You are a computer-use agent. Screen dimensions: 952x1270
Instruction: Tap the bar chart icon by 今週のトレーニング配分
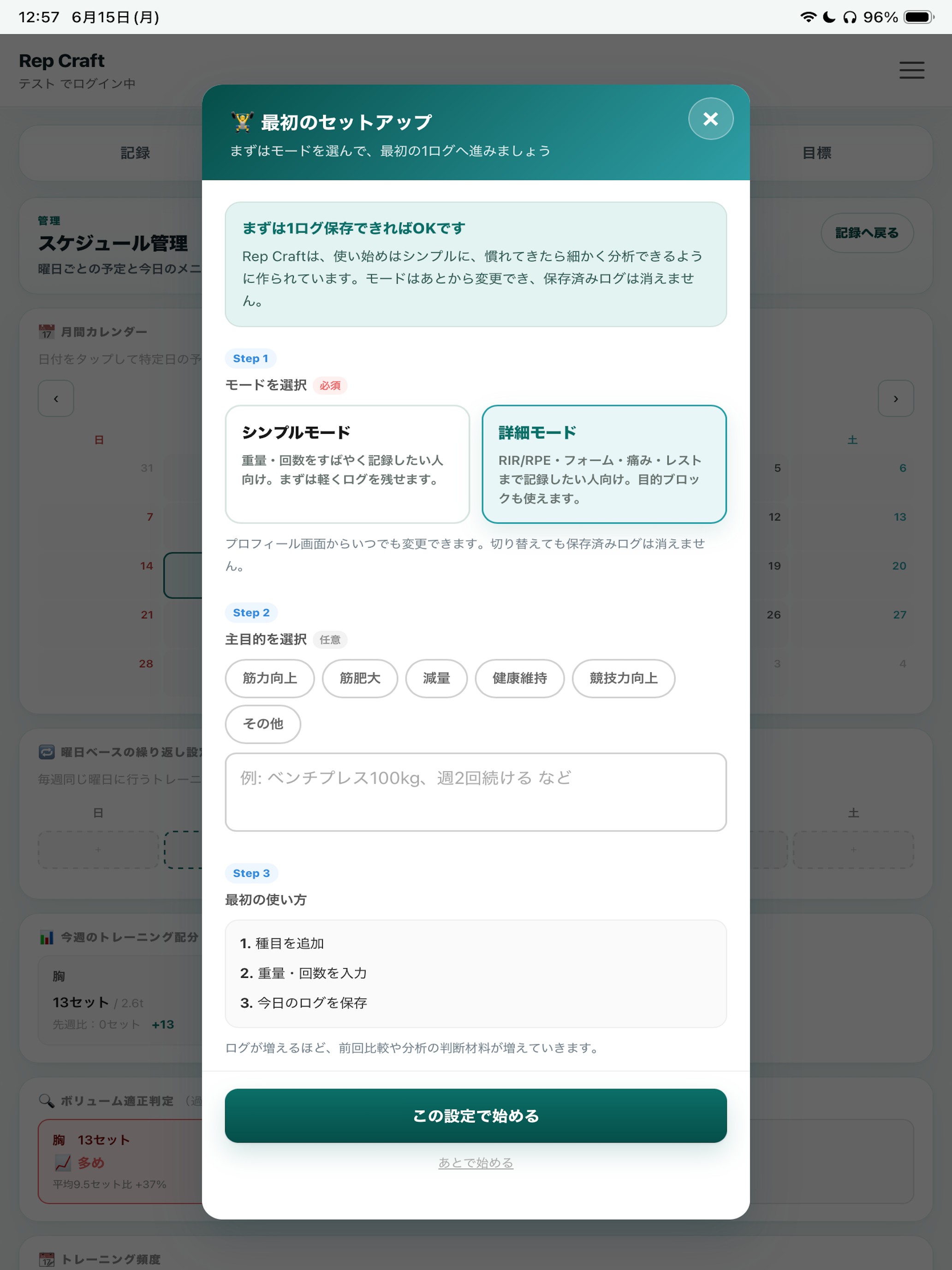(47, 937)
